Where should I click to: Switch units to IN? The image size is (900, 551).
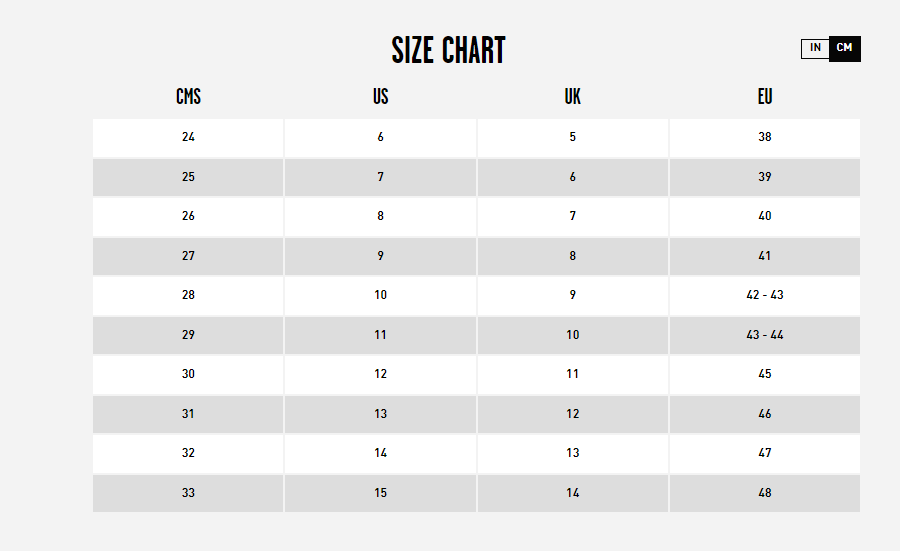click(815, 48)
